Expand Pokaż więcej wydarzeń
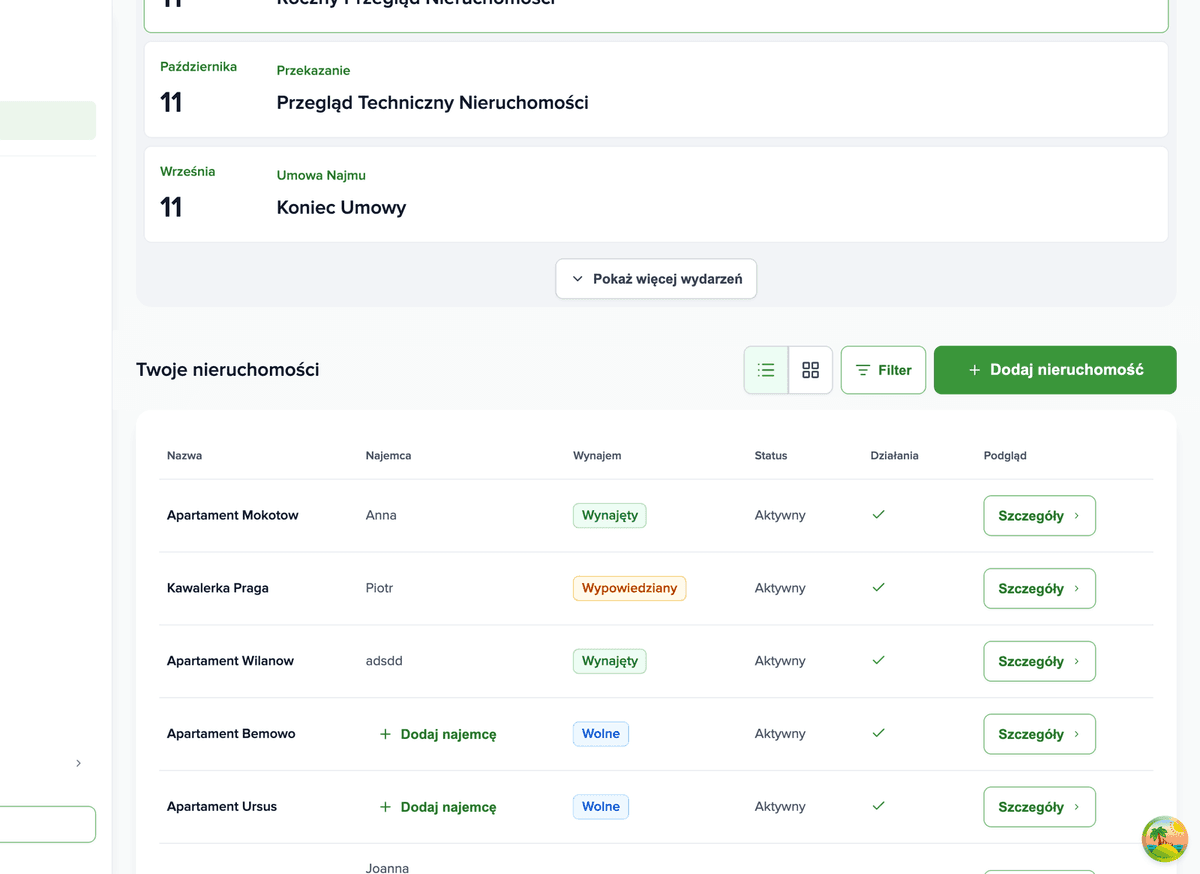The height and width of the screenshot is (874, 1200). click(656, 279)
